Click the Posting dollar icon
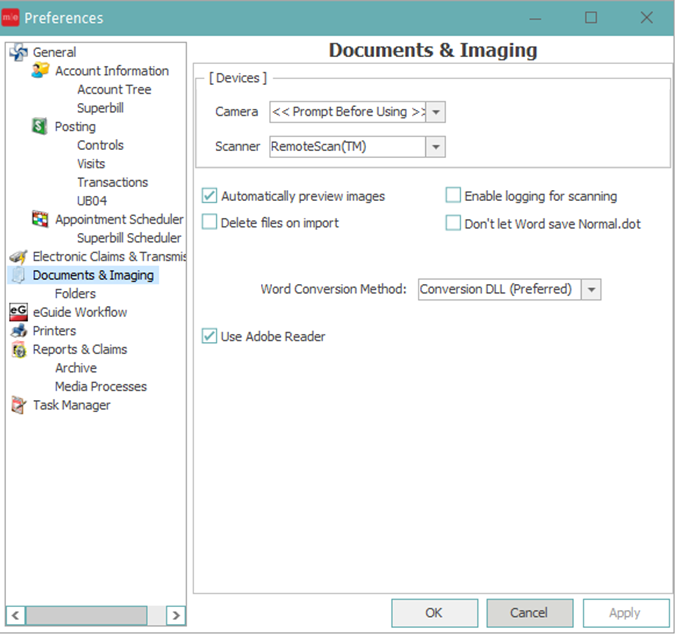This screenshot has width=677, height=637. [x=40, y=127]
